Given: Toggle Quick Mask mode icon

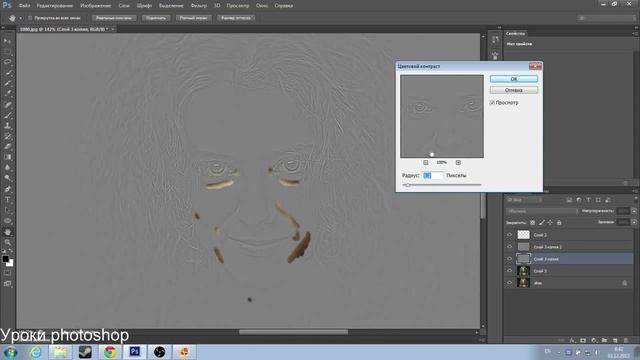Looking at the screenshot, I should pos(7,273).
